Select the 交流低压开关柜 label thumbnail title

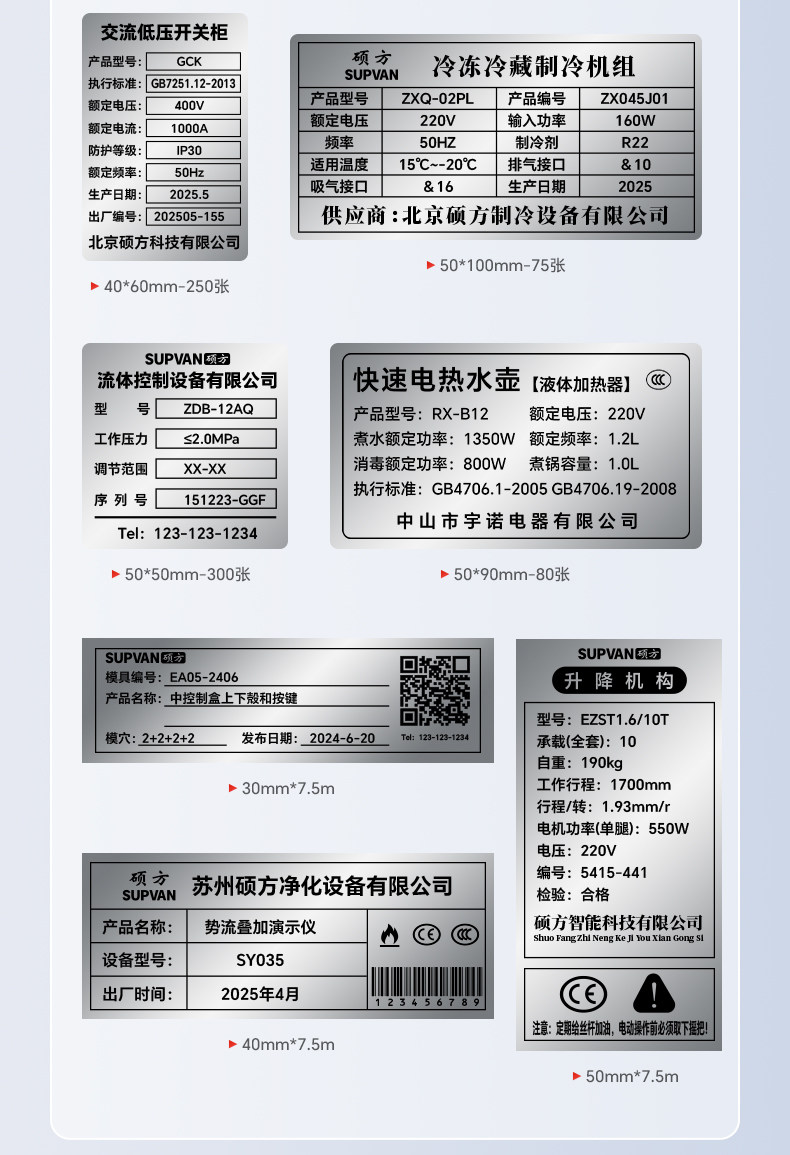pos(164,32)
